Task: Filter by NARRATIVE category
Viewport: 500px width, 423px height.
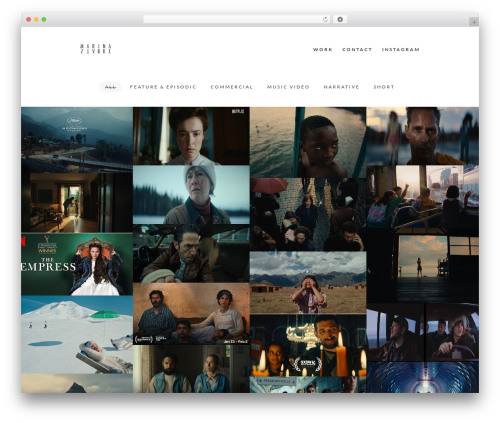Action: (x=341, y=87)
